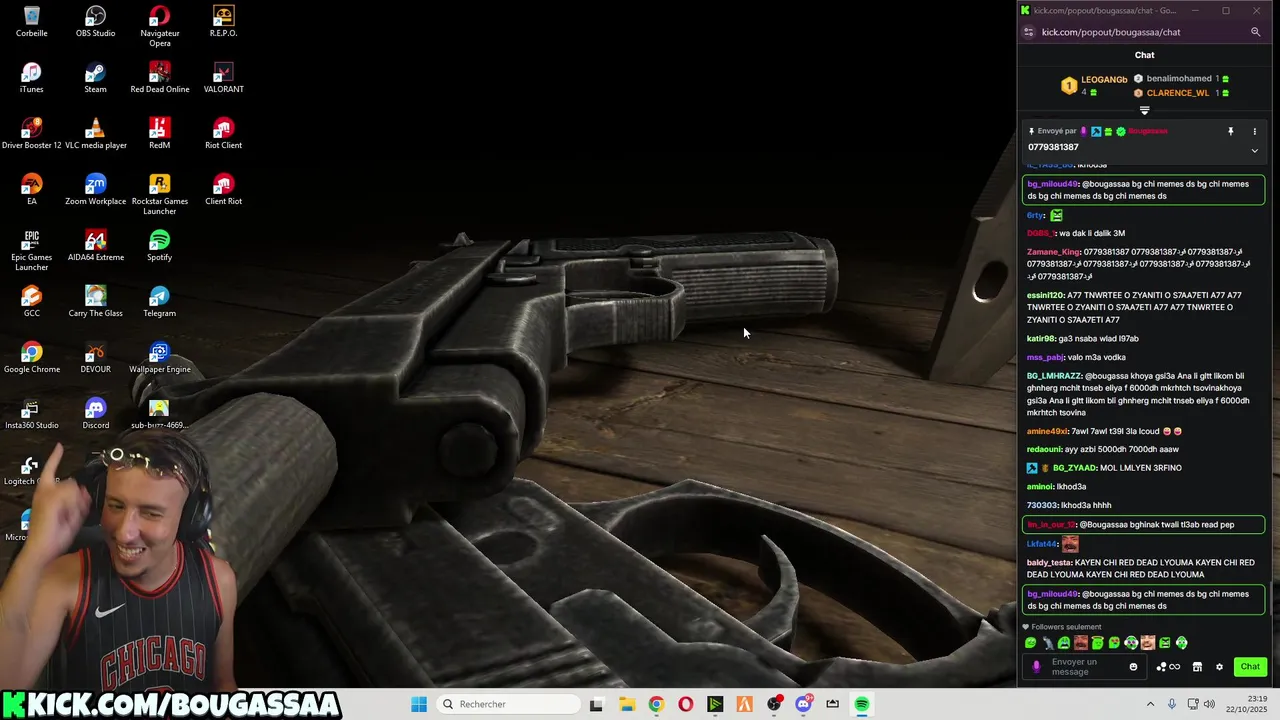Open the Corbeille recycle bin icon
1280x720 pixels.
32,21
